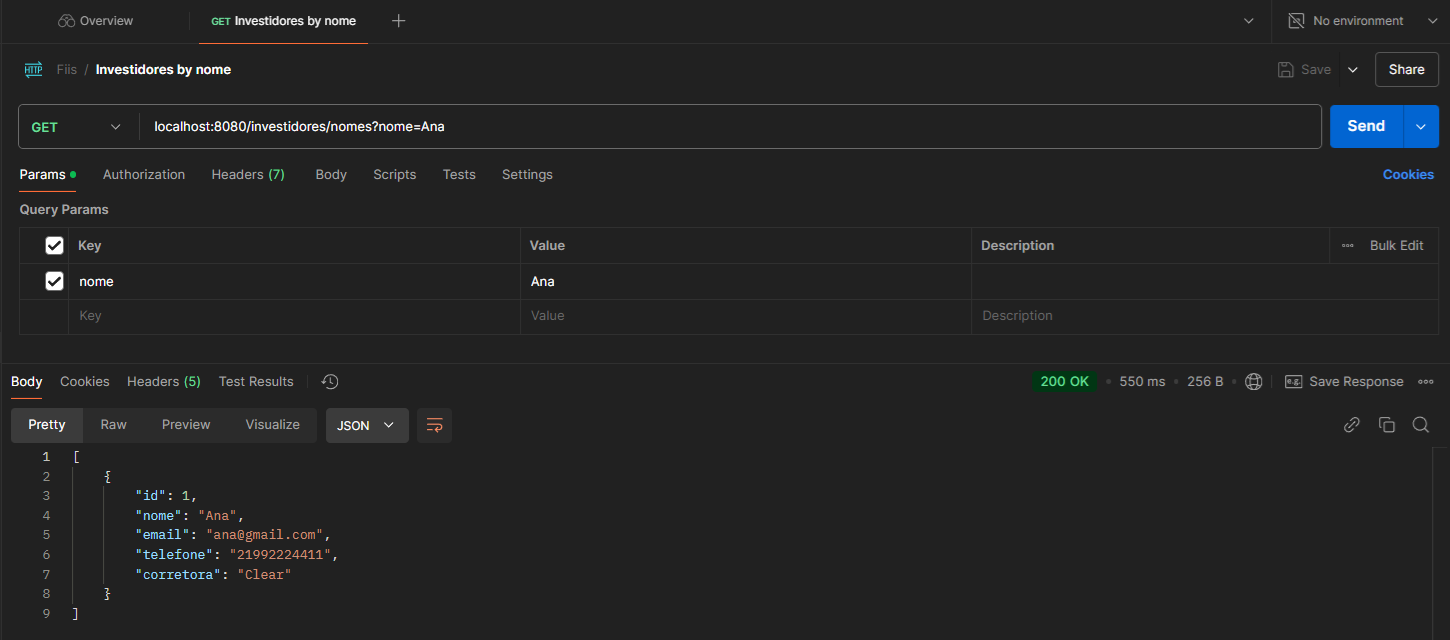The image size is (1450, 640).
Task: Open the Fiis collection breadcrumb
Action: click(66, 70)
